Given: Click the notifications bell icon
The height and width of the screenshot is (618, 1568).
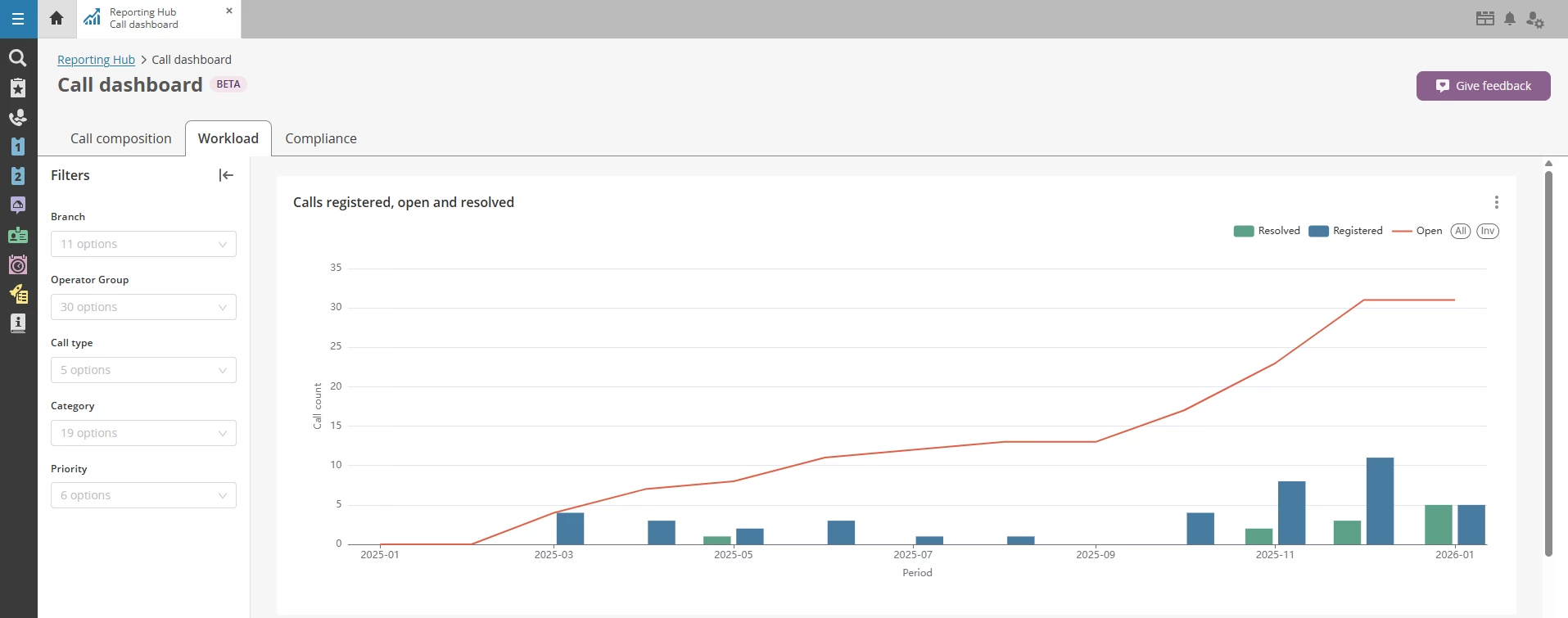Looking at the screenshot, I should pyautogui.click(x=1510, y=19).
